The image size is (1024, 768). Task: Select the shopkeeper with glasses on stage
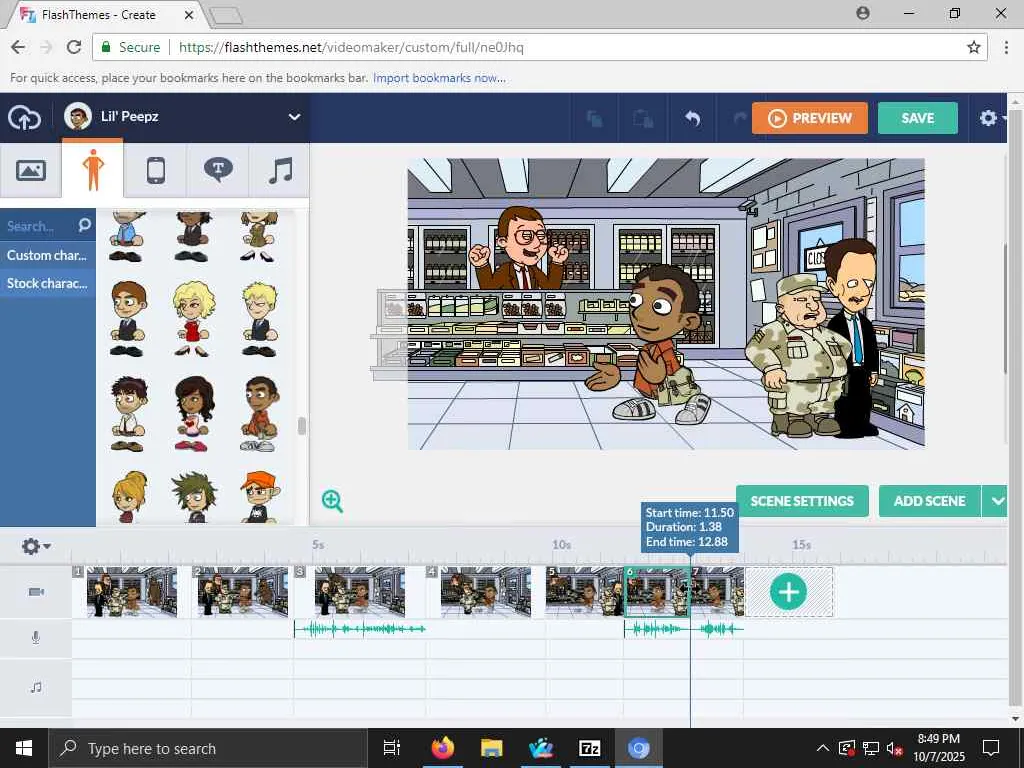coord(522,248)
